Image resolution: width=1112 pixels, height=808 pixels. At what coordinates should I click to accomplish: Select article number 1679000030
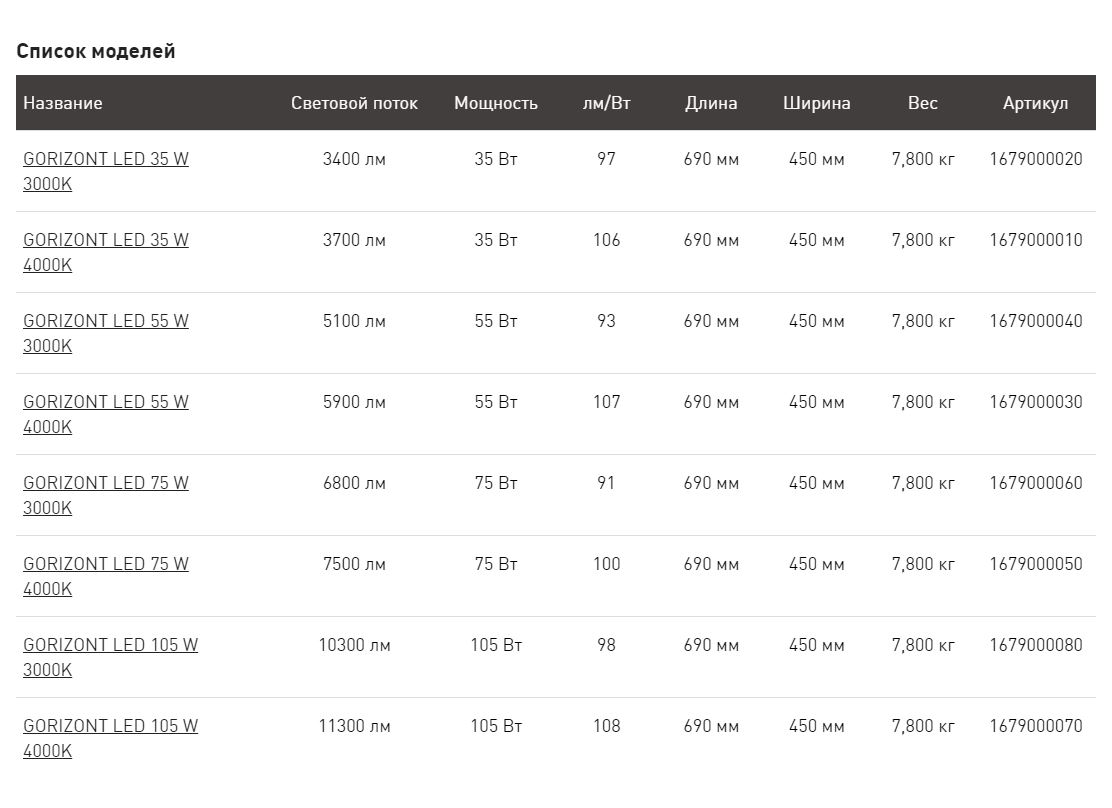tap(1035, 401)
